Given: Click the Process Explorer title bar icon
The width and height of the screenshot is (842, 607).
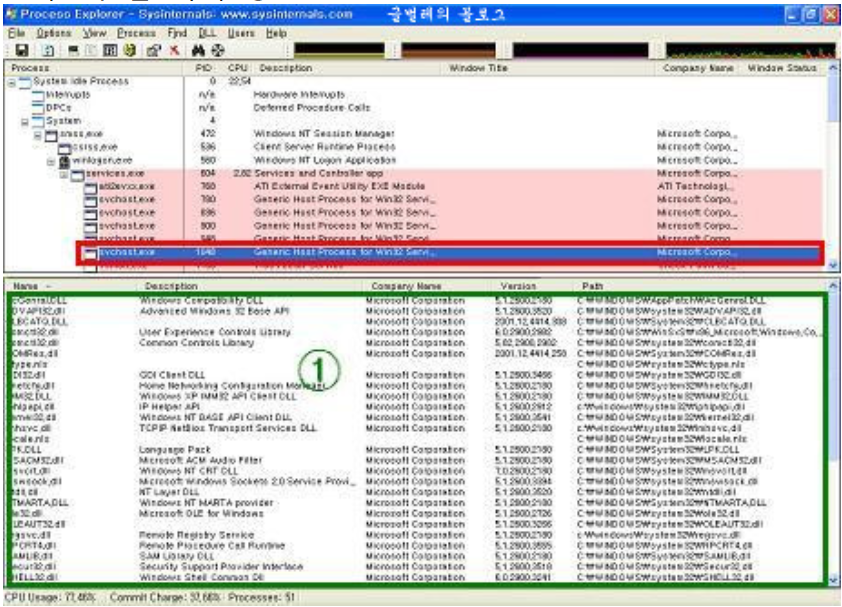Looking at the screenshot, I should click(x=12, y=15).
